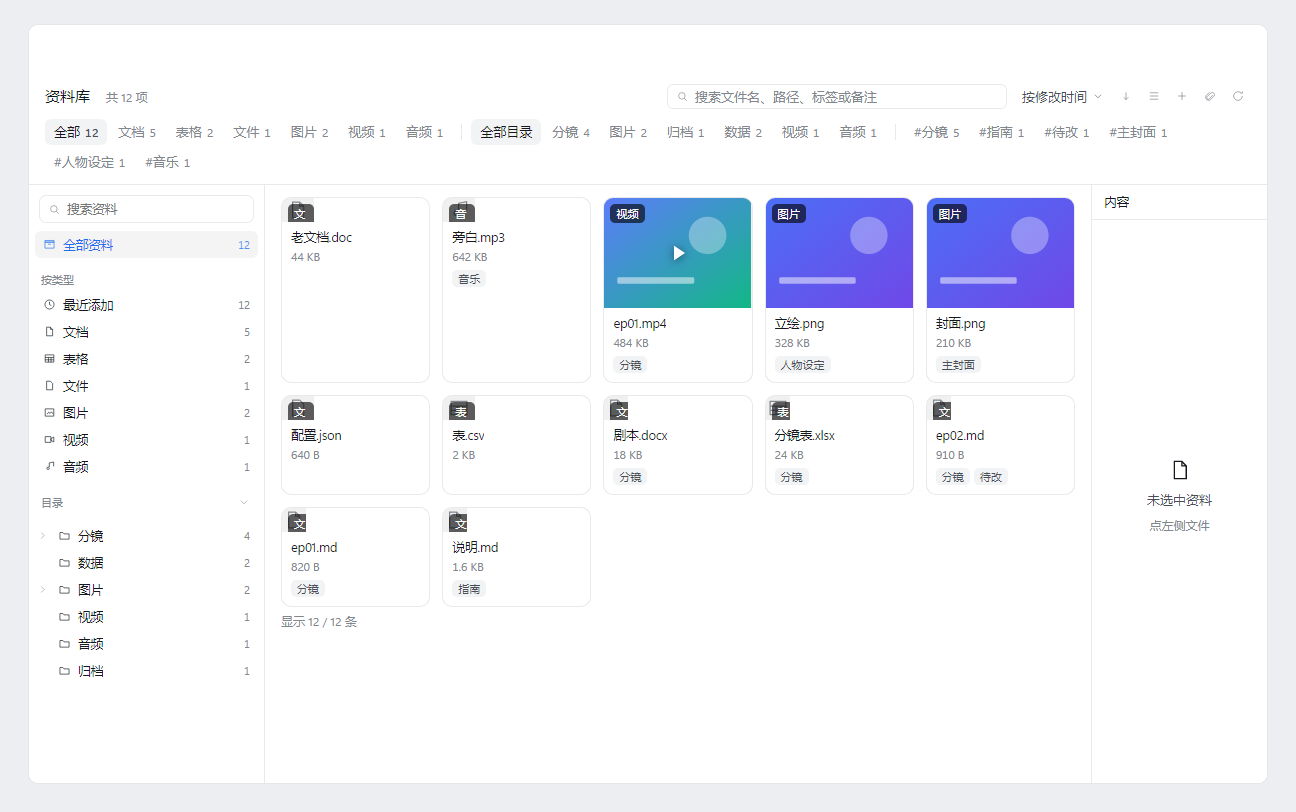Click the 人物设定 tag on 立绘.png card
The height and width of the screenshot is (812, 1296).
point(802,365)
